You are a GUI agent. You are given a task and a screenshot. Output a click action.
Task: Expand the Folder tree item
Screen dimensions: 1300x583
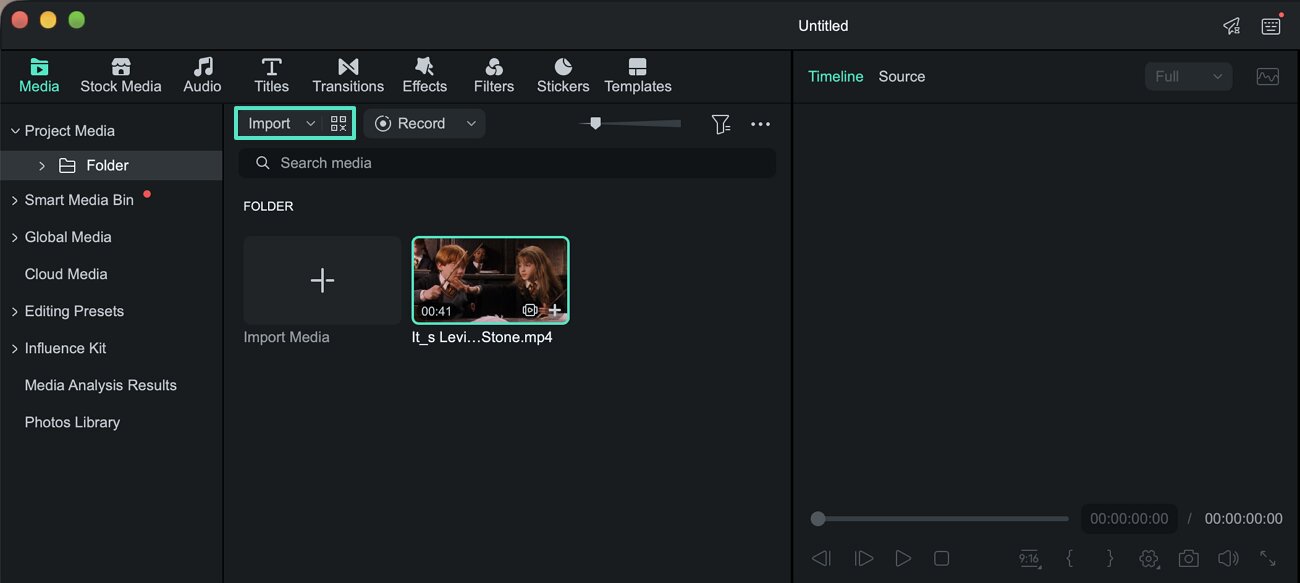pos(42,166)
